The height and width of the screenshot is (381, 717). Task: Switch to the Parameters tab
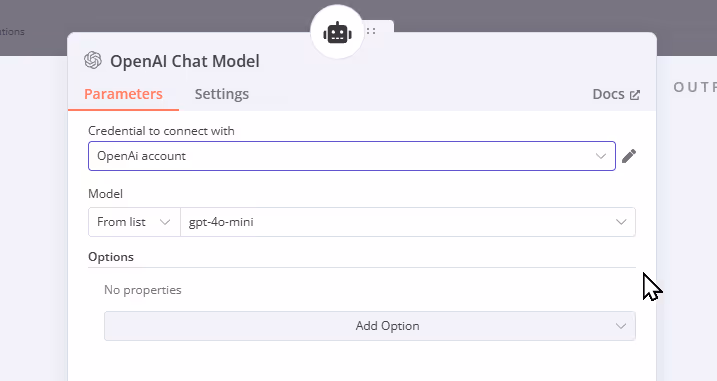pos(123,94)
